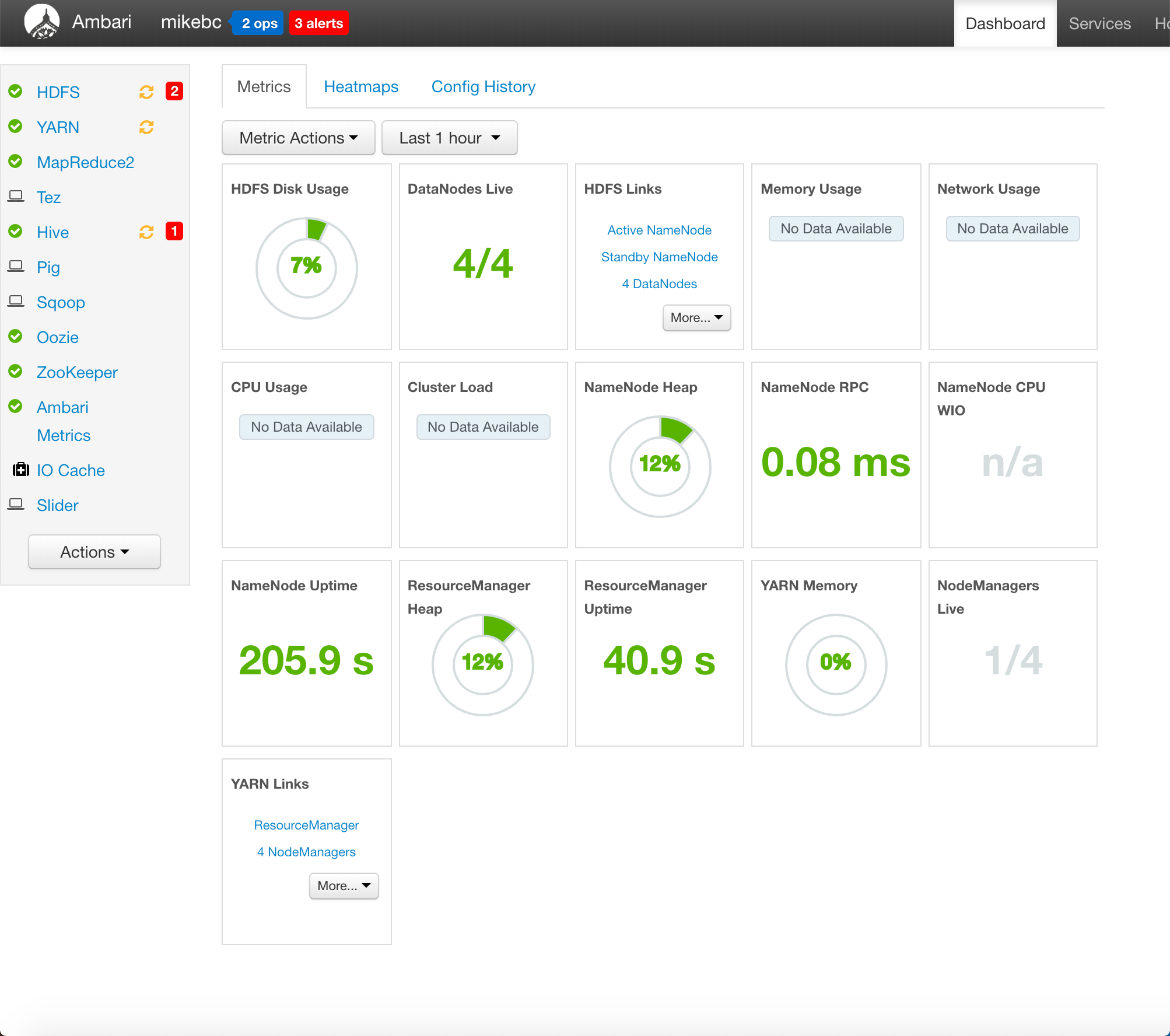Click the HDFS restart-required refresh icon
The image size is (1170, 1036).
146,92
